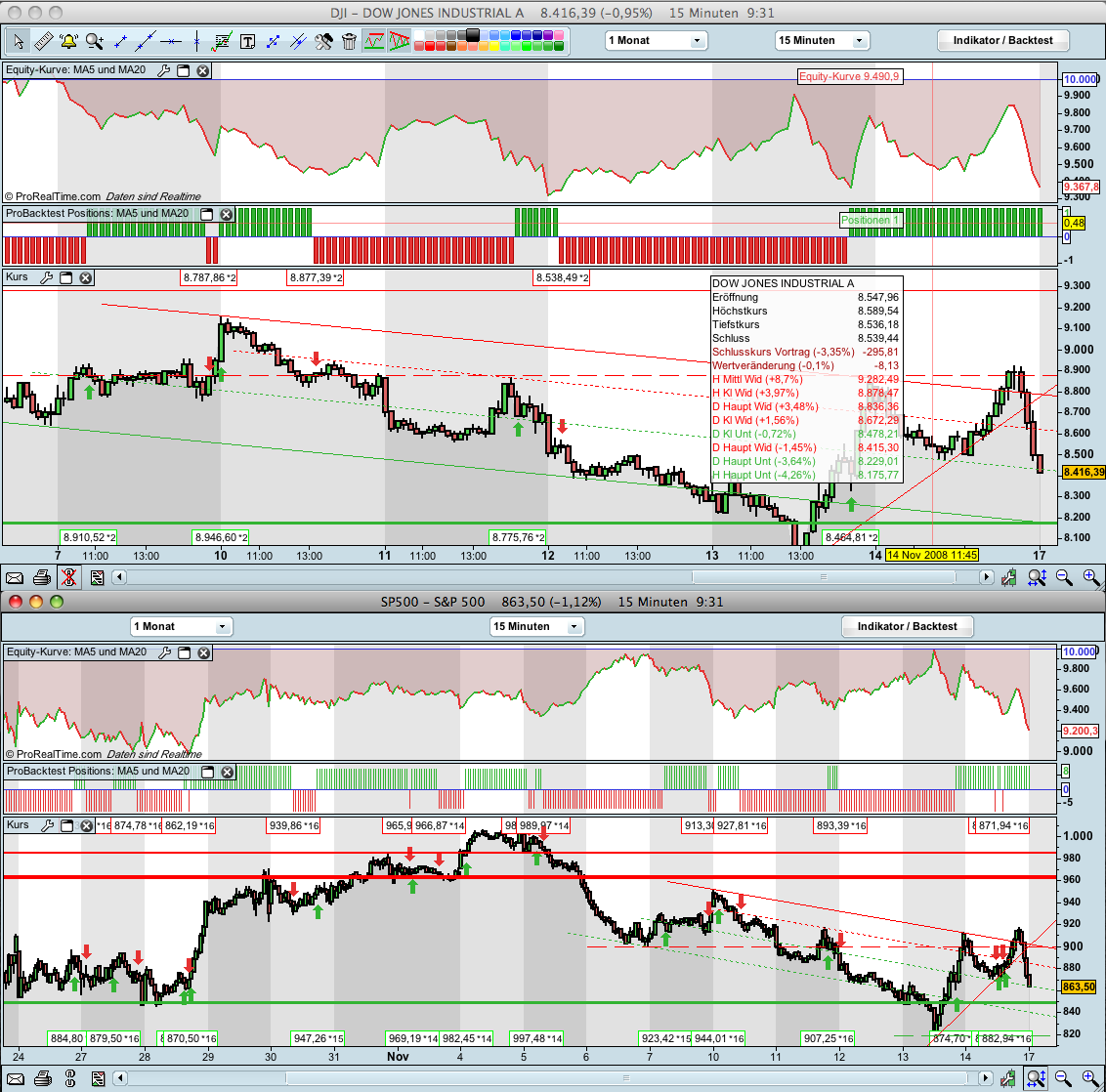
Task: Close the SP500 Kurs price panel
Action: [87, 825]
